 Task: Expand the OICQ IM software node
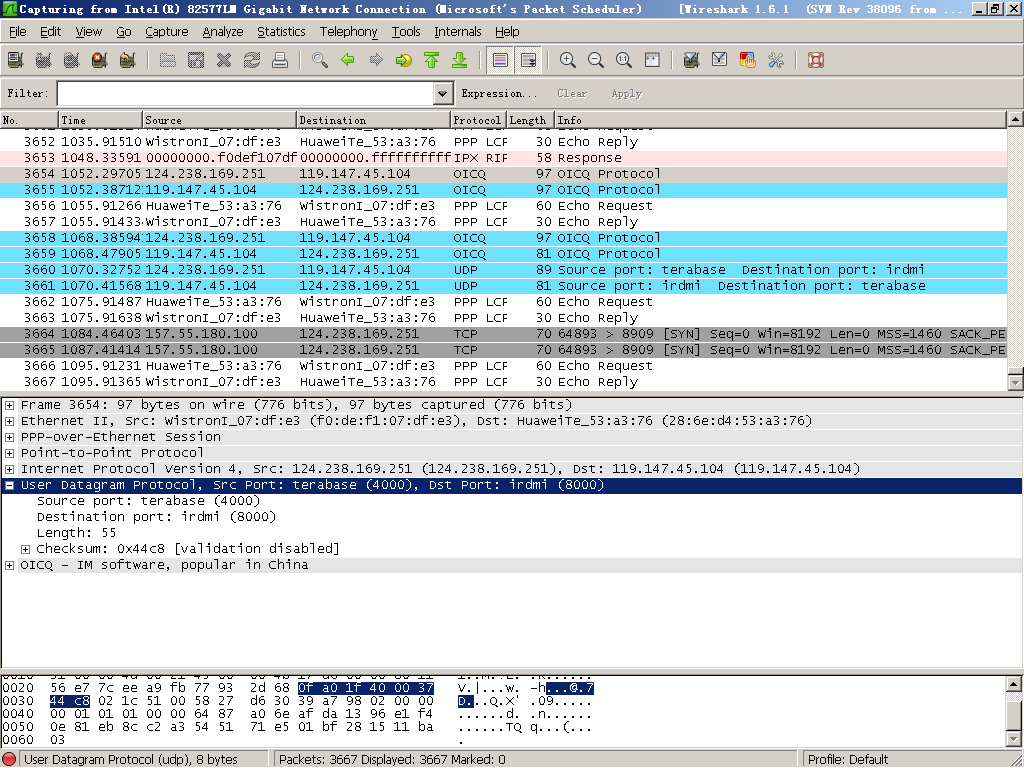point(9,566)
